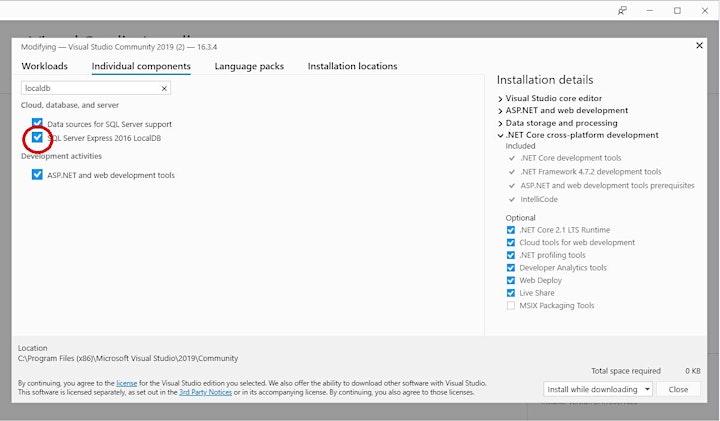Clear the localdb search text with X

[164, 88]
